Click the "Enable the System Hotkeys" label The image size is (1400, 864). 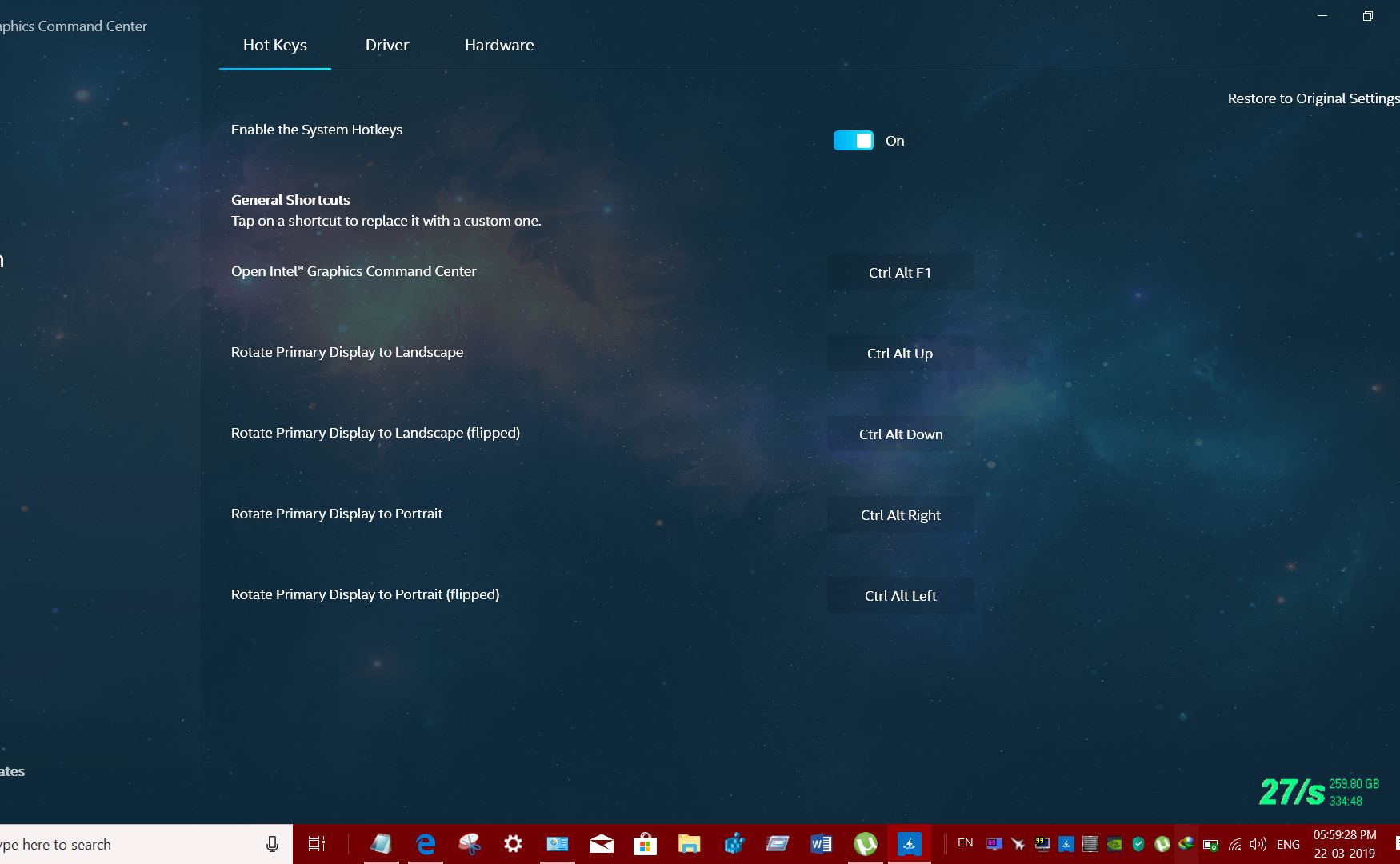(x=317, y=130)
